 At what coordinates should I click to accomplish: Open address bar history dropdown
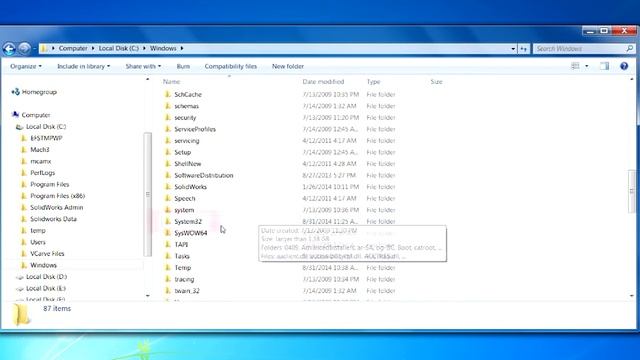[x=513, y=49]
